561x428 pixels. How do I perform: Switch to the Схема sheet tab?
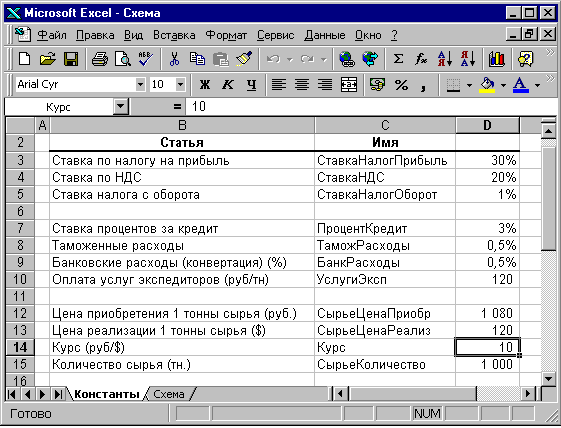click(x=169, y=394)
